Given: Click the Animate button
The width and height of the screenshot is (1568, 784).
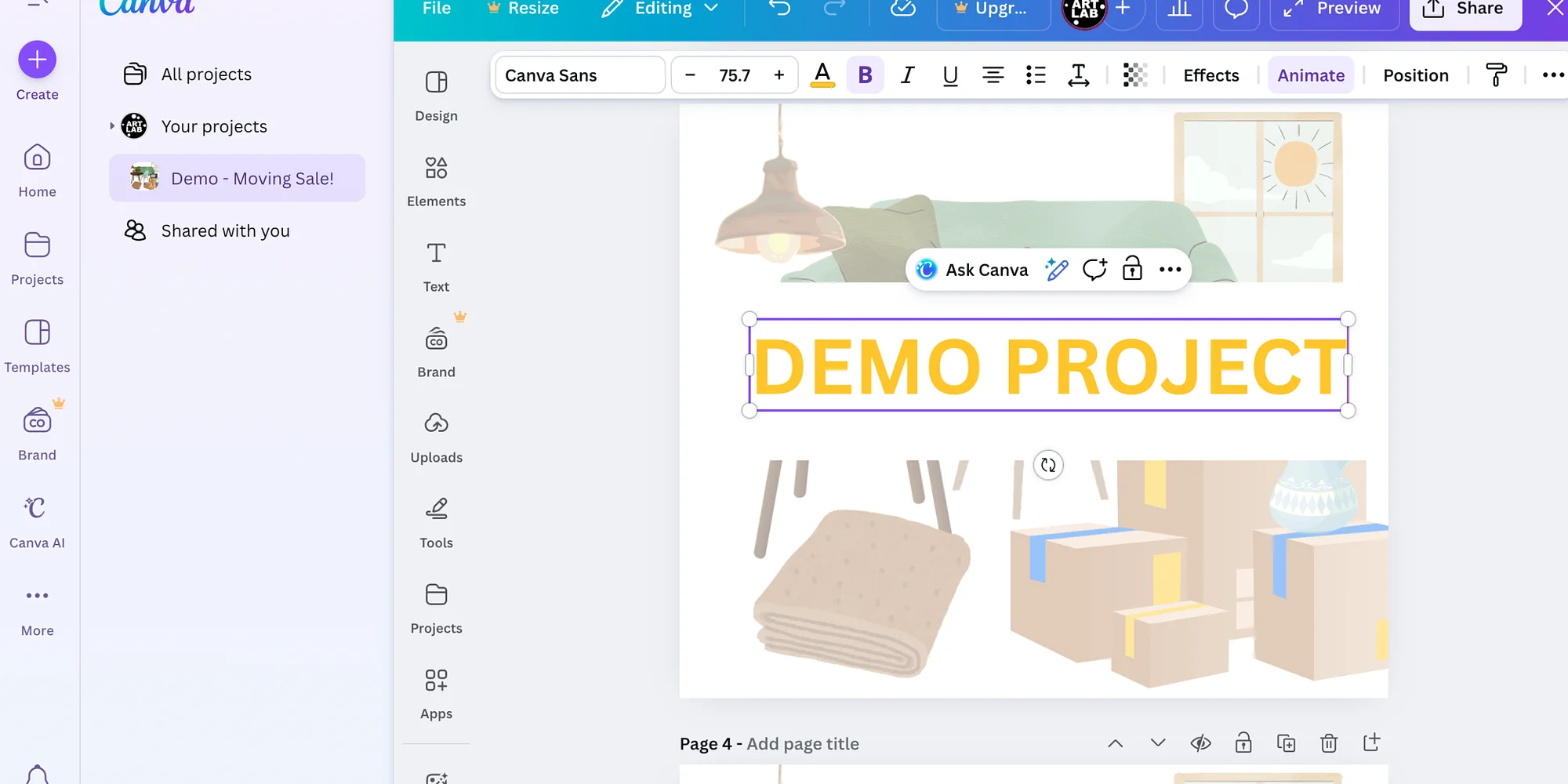Looking at the screenshot, I should (x=1310, y=75).
